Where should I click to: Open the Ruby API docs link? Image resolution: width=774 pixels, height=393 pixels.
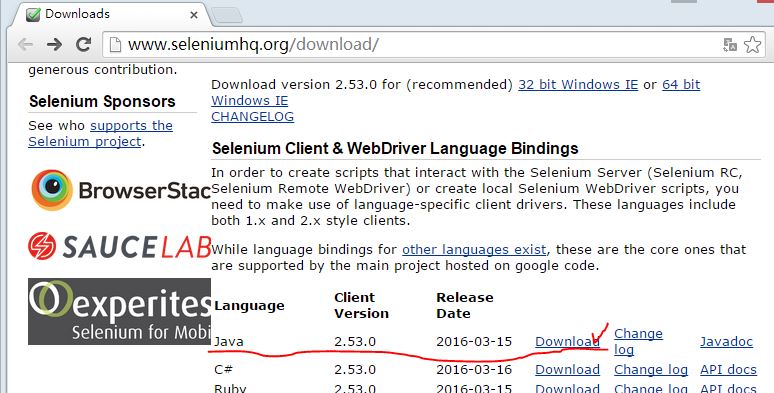coord(728,388)
